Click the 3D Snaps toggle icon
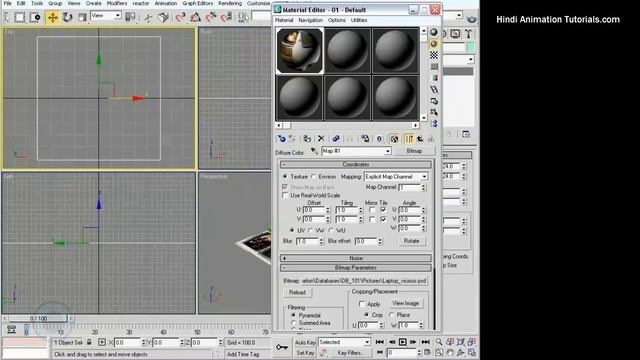640x360 pixels. click(x=181, y=17)
